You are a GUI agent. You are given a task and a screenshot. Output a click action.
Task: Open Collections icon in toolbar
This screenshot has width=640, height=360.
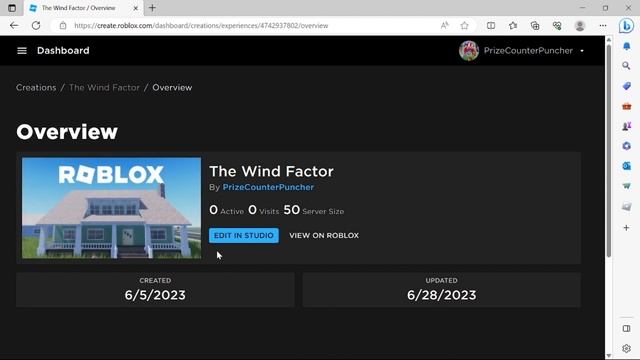pos(535,25)
